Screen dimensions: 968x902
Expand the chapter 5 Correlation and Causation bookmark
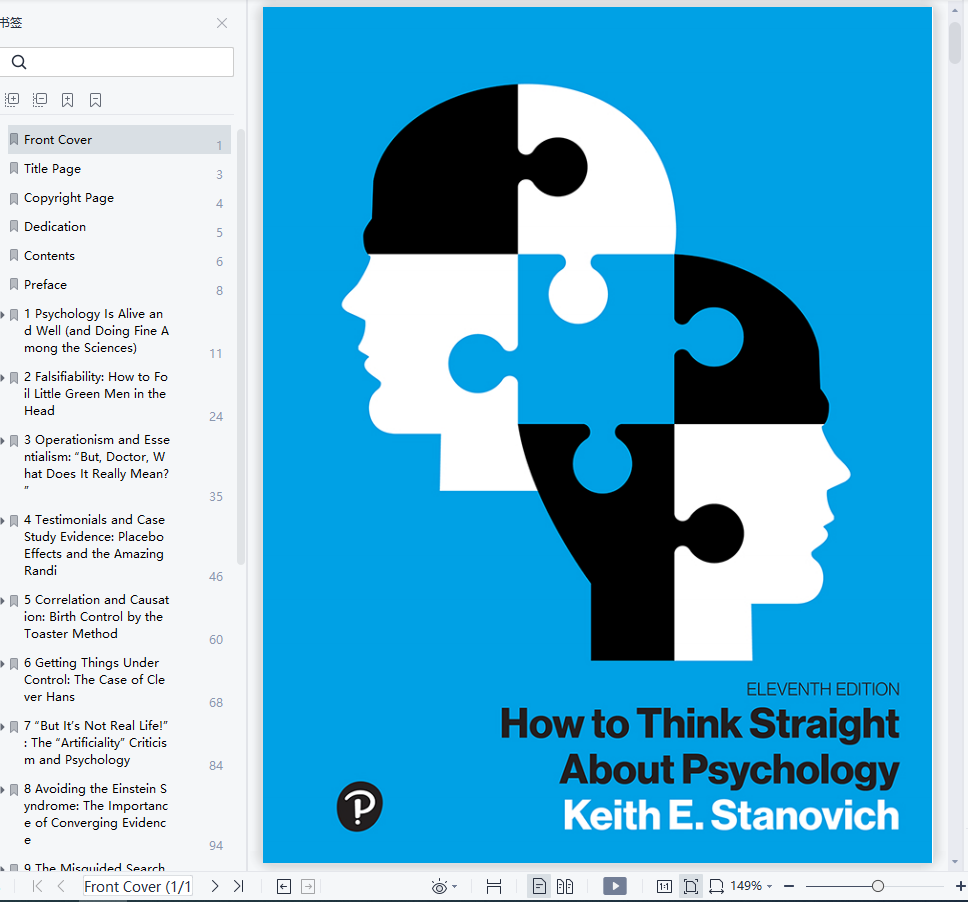(x=2, y=601)
